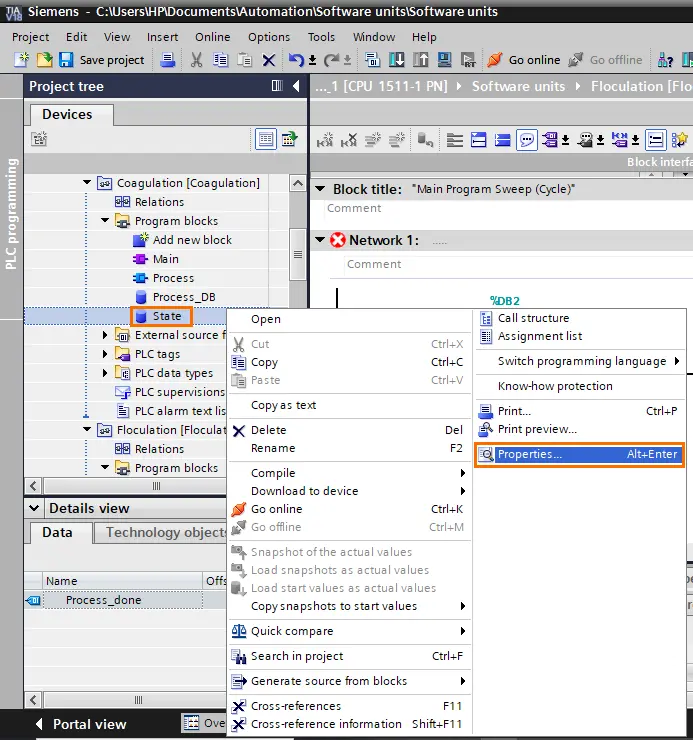Expand the PLC tags folder

105,353
